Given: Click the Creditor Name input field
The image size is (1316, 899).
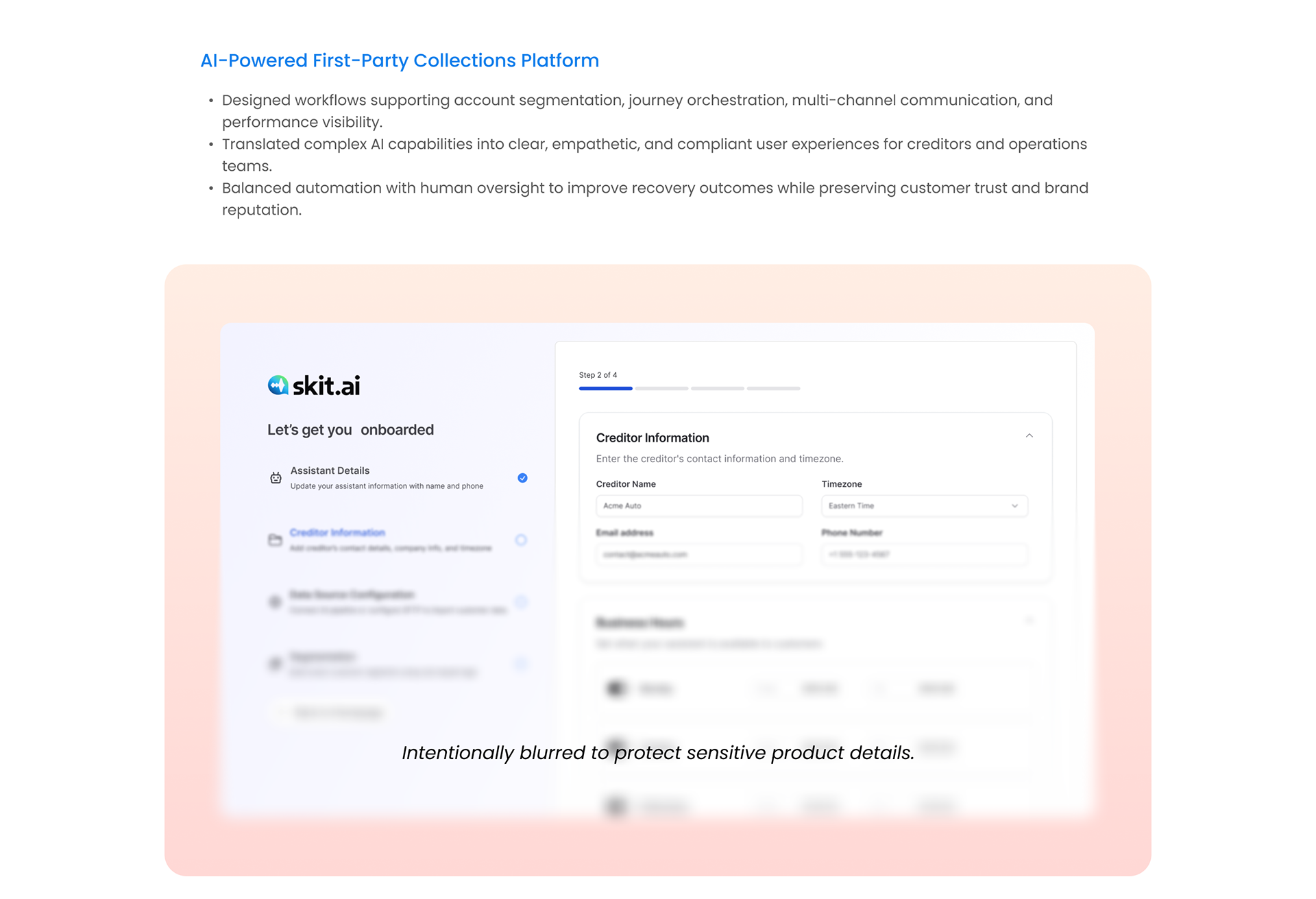Looking at the screenshot, I should (x=698, y=506).
